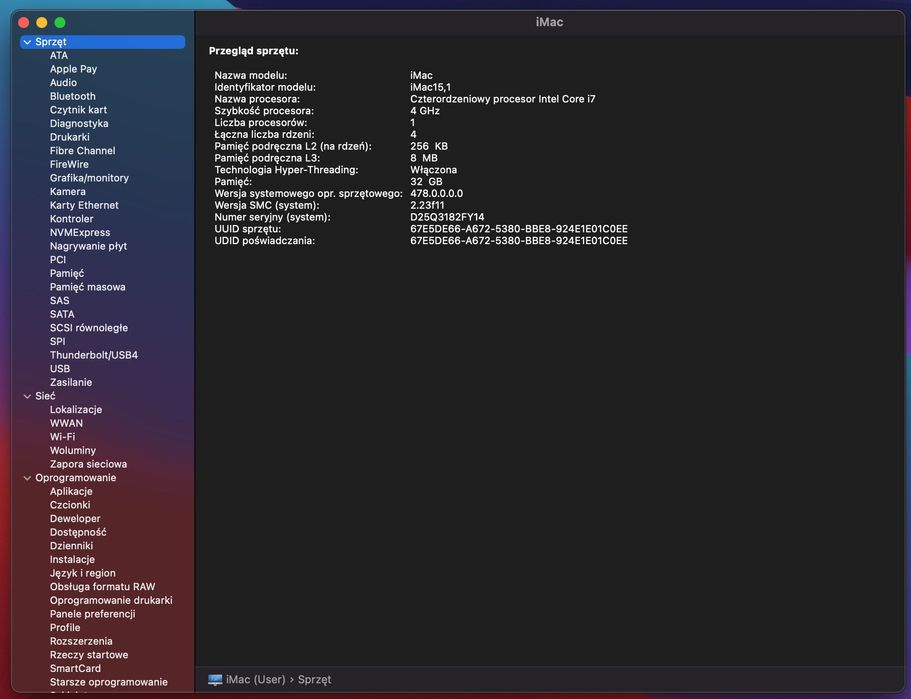This screenshot has height=699, width=911.
Task: Select Diagnostyka in the sidebar
Action: (x=79, y=123)
